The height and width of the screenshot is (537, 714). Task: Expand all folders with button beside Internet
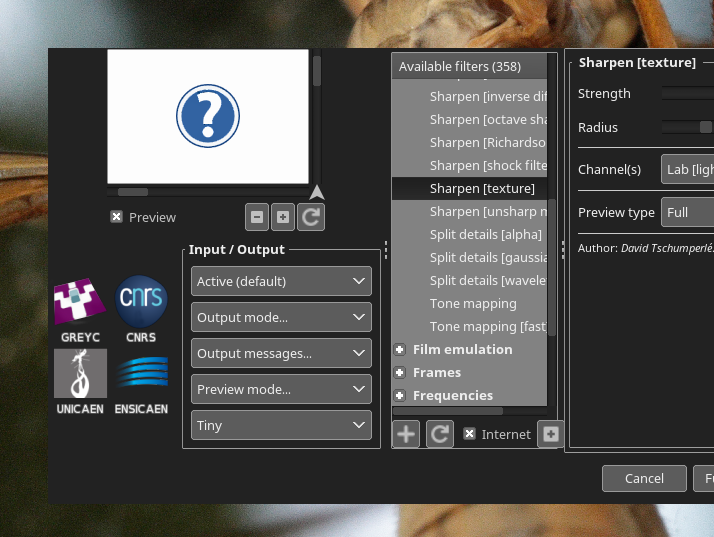click(551, 434)
